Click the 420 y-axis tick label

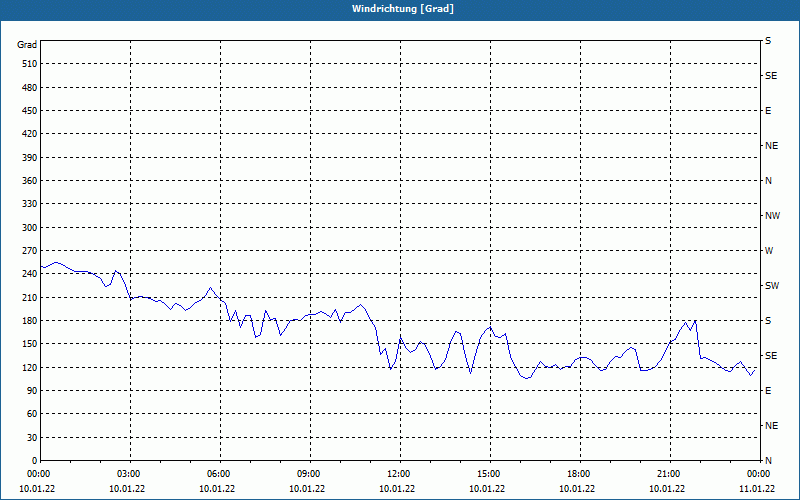coord(30,134)
